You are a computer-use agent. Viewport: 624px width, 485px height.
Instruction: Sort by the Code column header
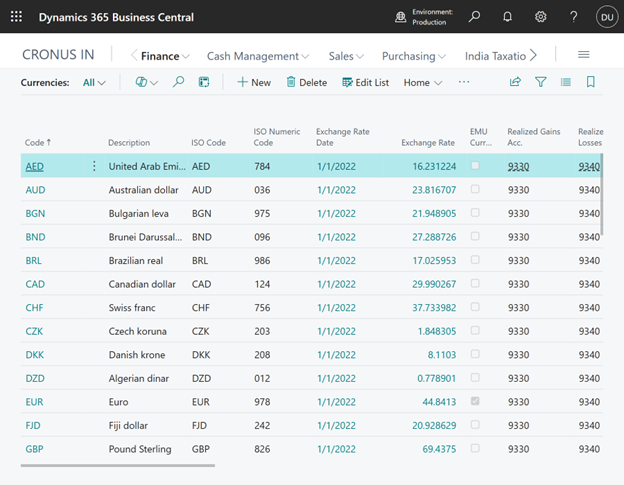pyautogui.click(x=38, y=142)
